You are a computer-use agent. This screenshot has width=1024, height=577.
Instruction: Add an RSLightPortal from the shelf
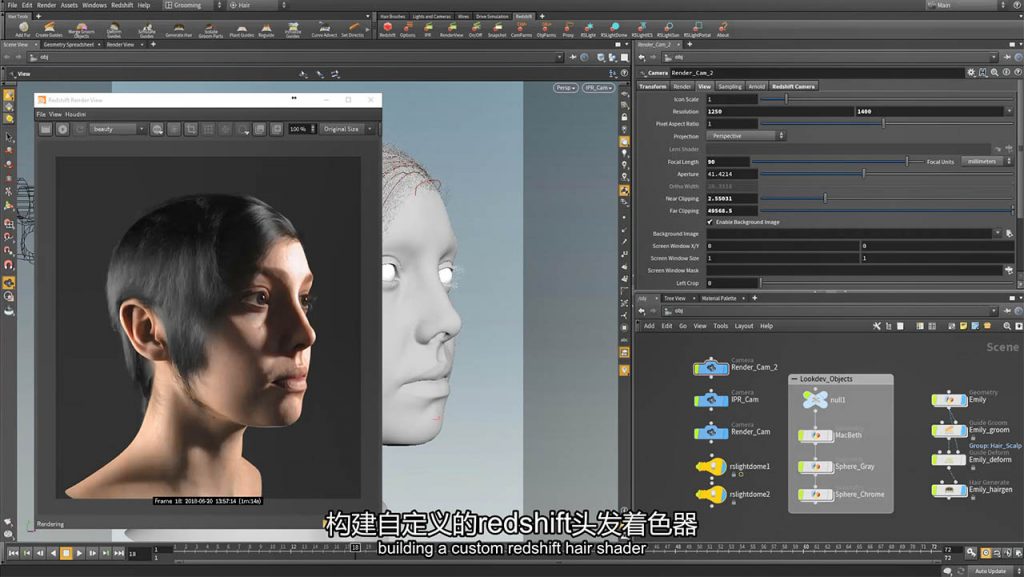[x=697, y=29]
